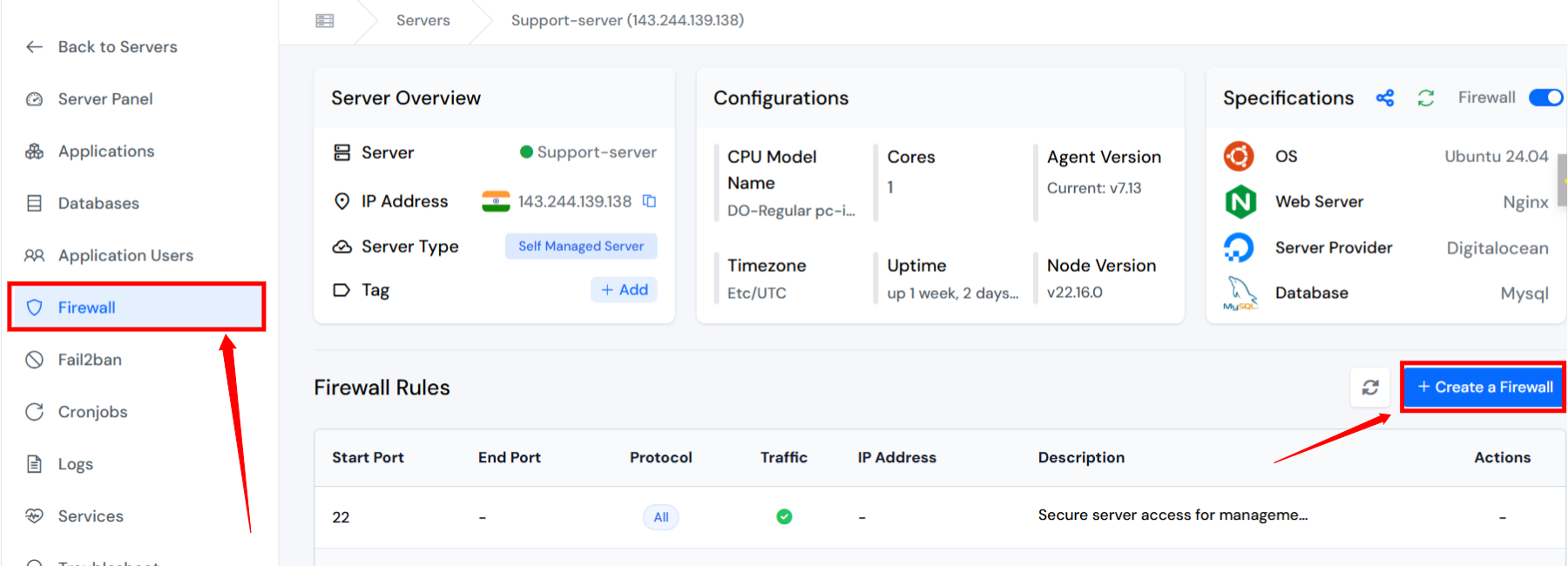This screenshot has width=1568, height=566.
Task: Click Create a Firewall button
Action: coord(1485,387)
